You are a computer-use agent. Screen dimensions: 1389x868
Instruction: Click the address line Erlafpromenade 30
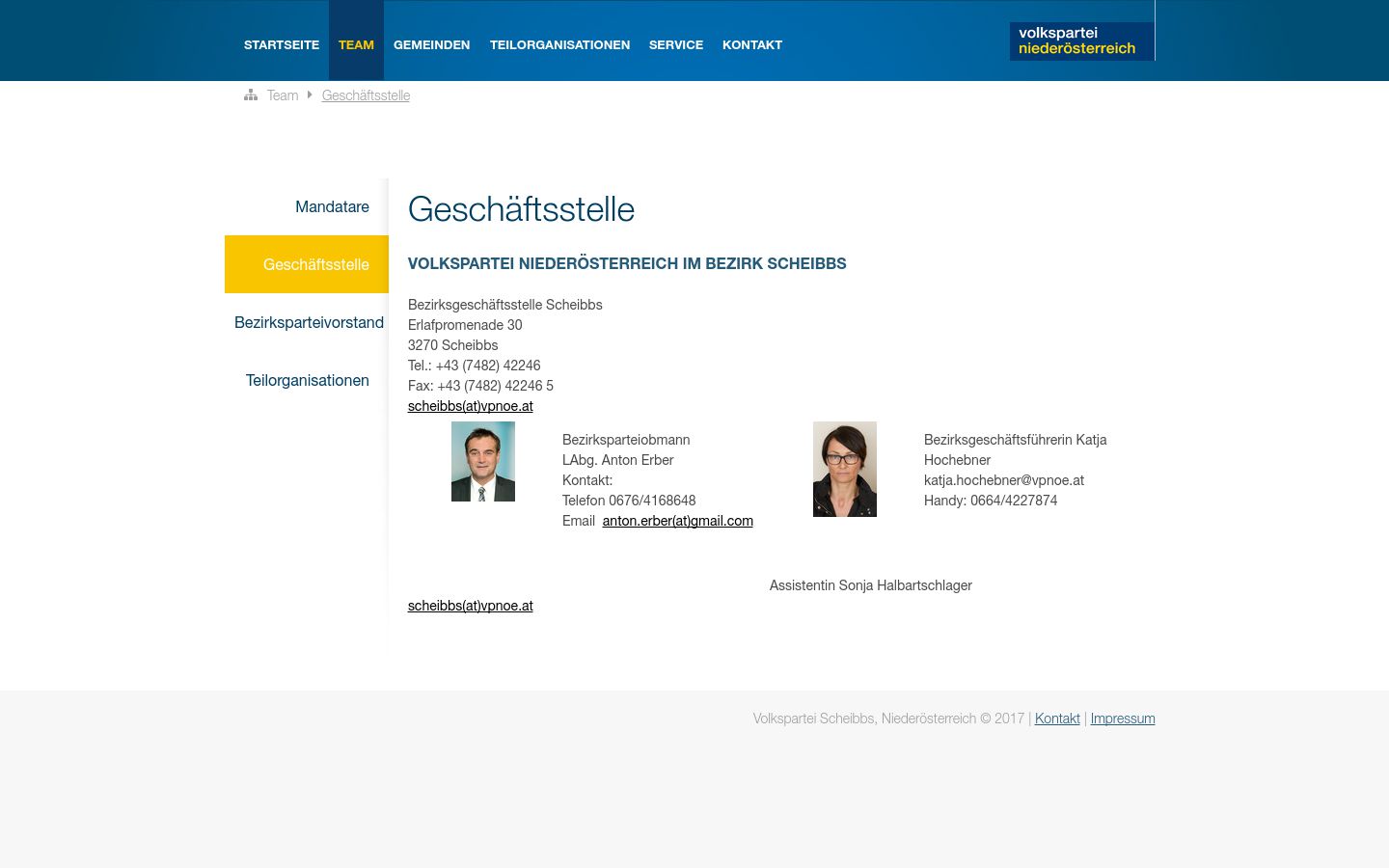click(x=465, y=325)
